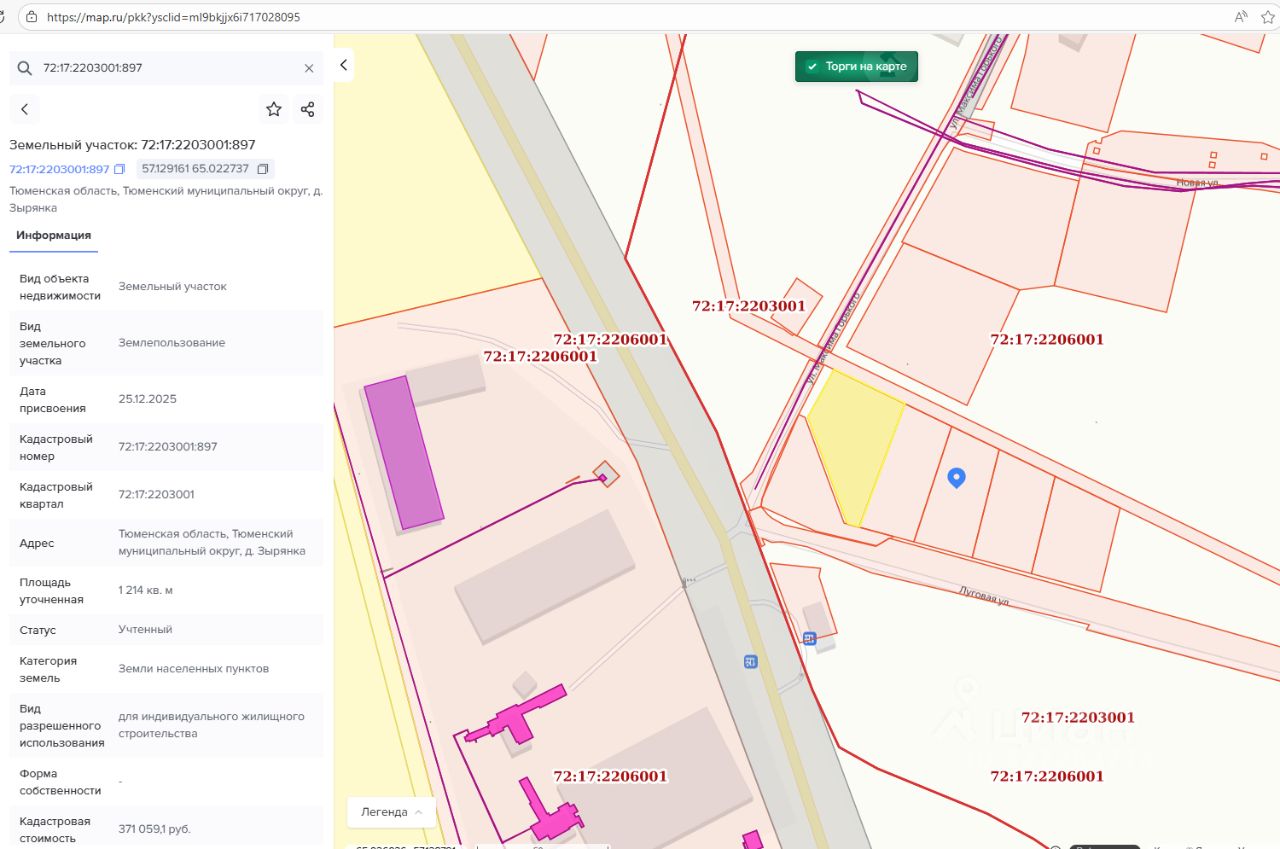This screenshot has height=849, width=1280.
Task: Click the 'Форма собственности' row label
Action: (x=60, y=782)
